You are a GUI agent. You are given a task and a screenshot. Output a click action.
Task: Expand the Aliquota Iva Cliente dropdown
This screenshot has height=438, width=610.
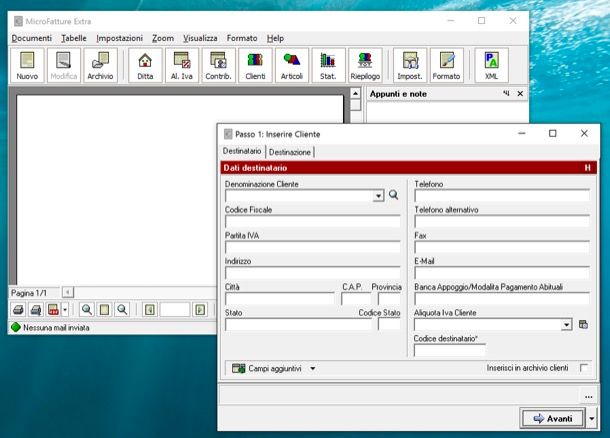[566, 324]
